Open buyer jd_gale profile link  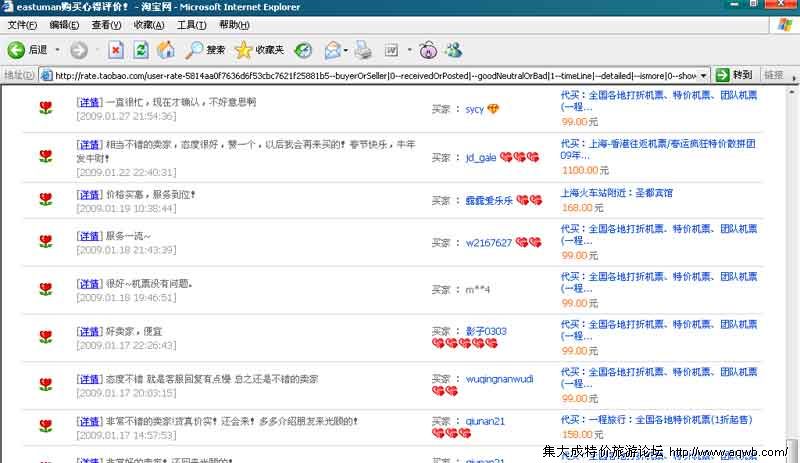pyautogui.click(x=481, y=157)
